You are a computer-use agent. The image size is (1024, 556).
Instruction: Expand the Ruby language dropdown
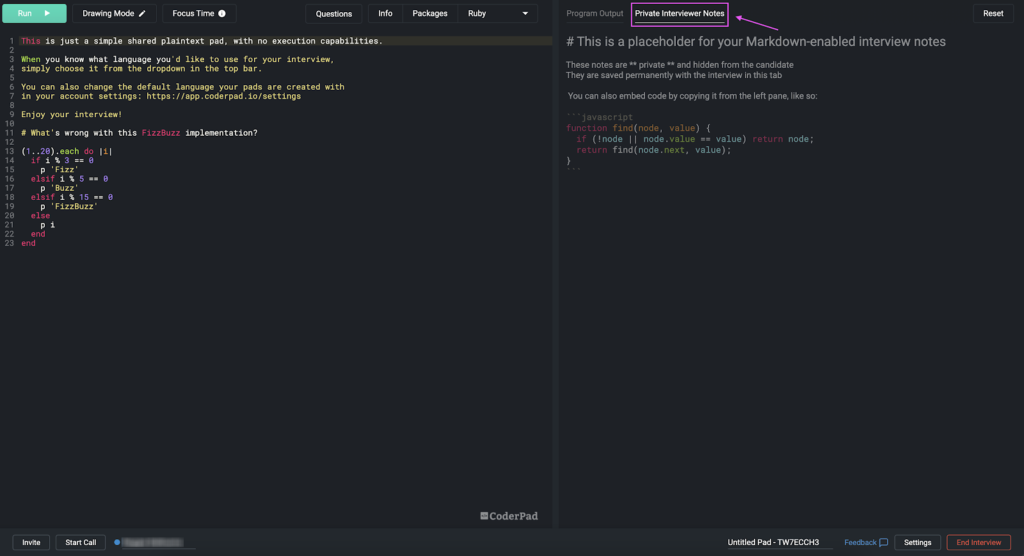pyautogui.click(x=498, y=13)
